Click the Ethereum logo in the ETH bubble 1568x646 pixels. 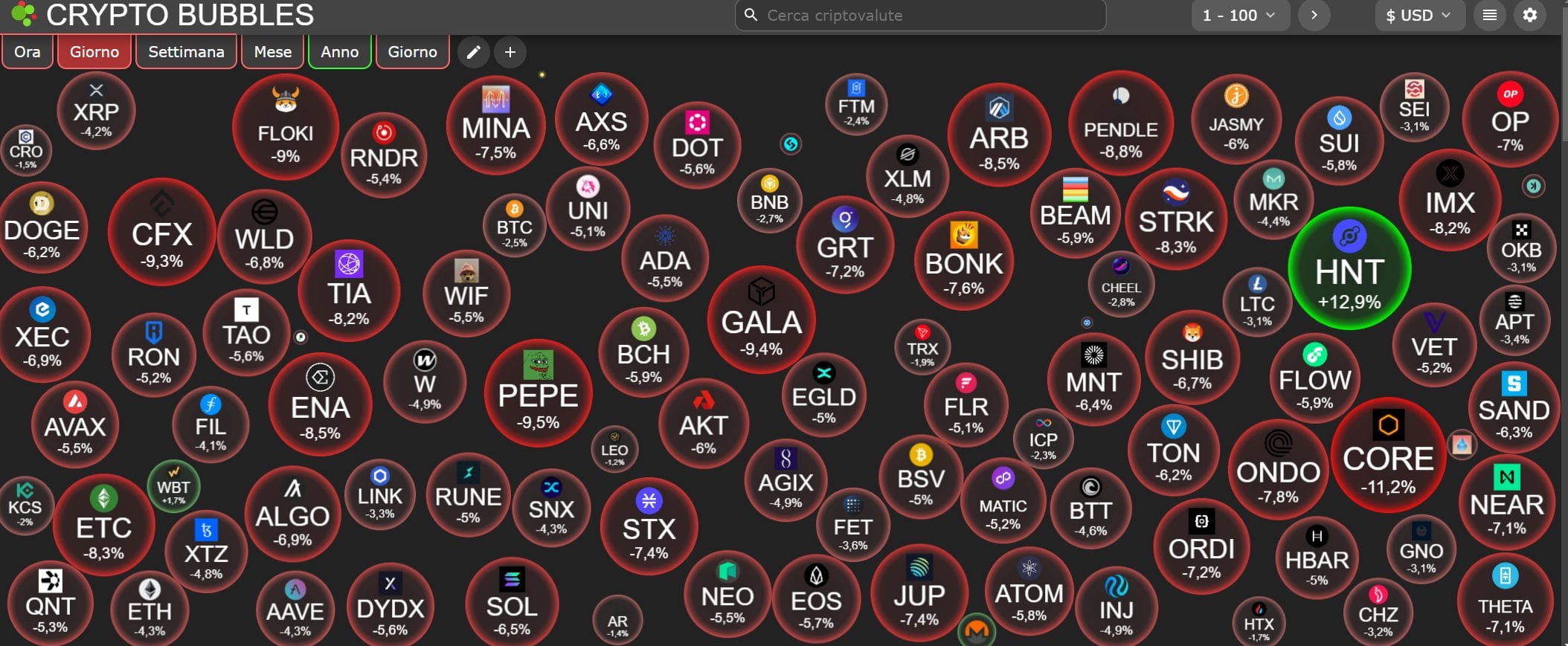150,590
